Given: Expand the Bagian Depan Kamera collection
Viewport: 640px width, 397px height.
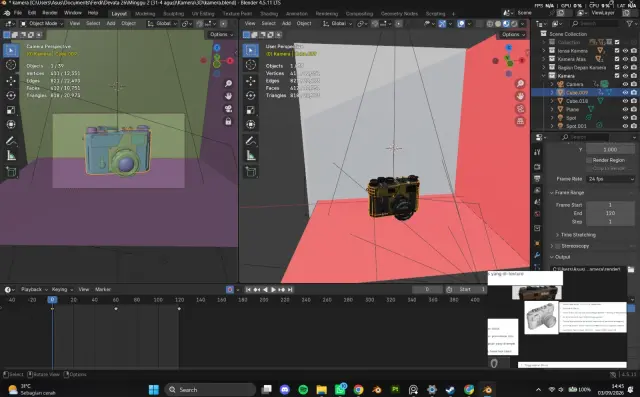Looking at the screenshot, I should [x=544, y=67].
